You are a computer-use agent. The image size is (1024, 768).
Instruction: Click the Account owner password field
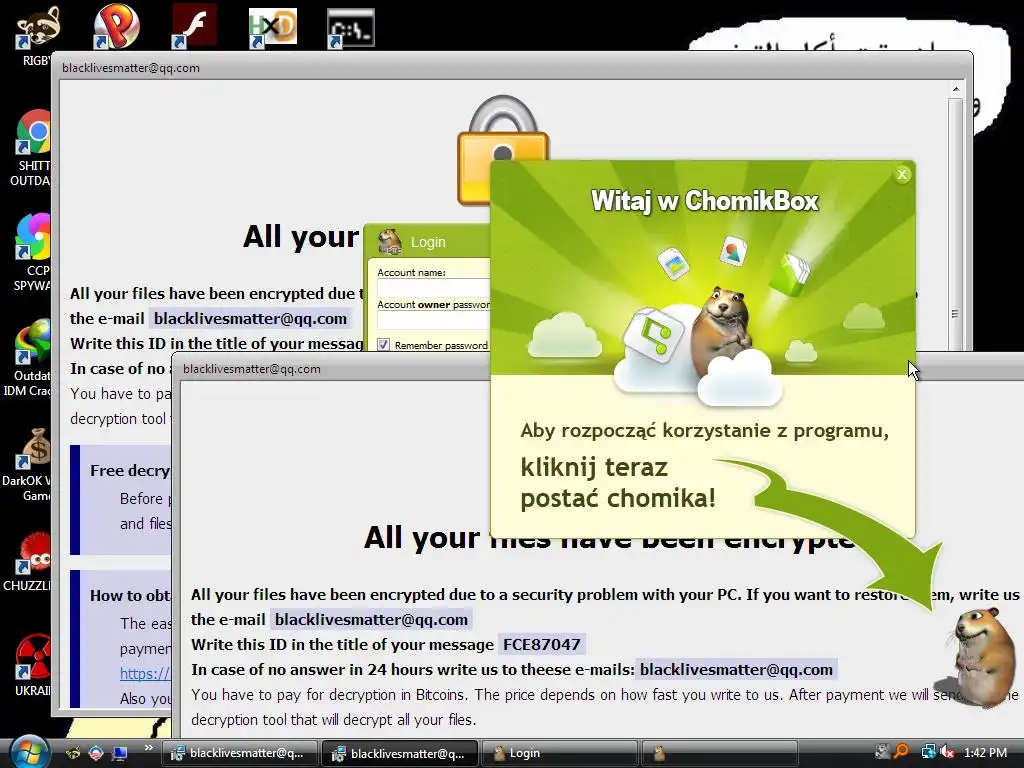pyautogui.click(x=434, y=321)
